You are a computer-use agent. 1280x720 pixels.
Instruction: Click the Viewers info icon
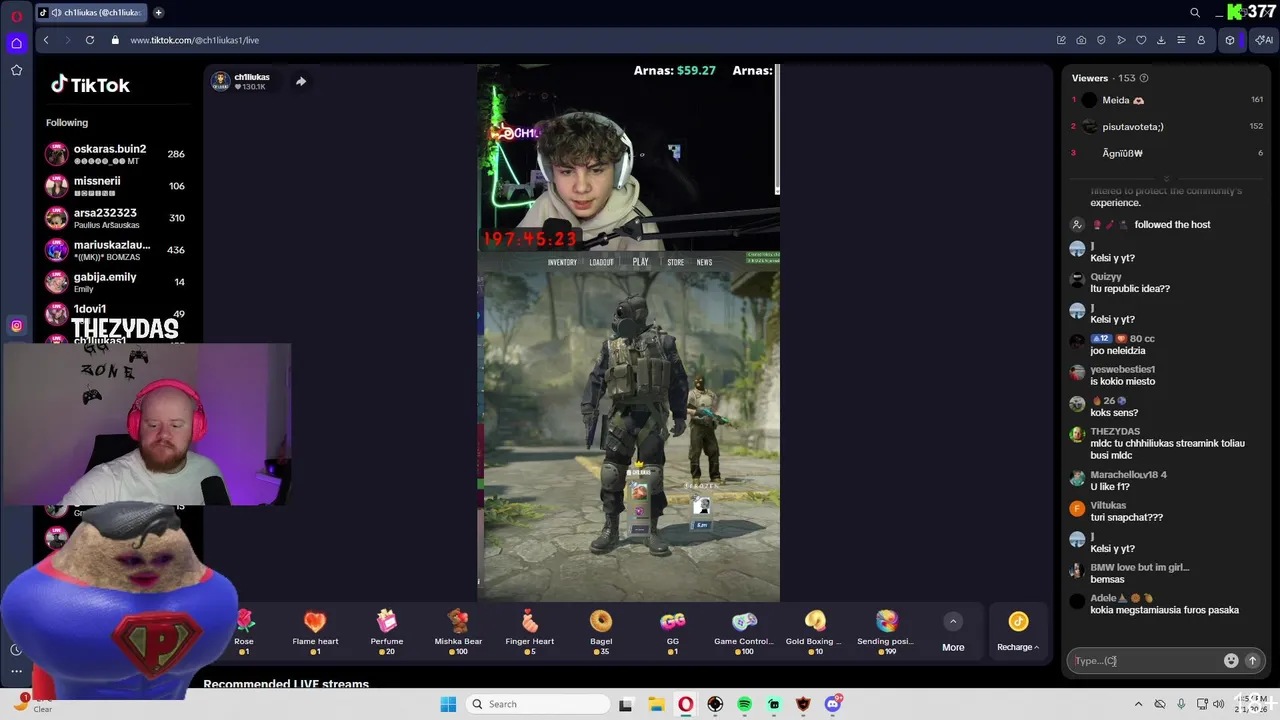(x=1144, y=78)
